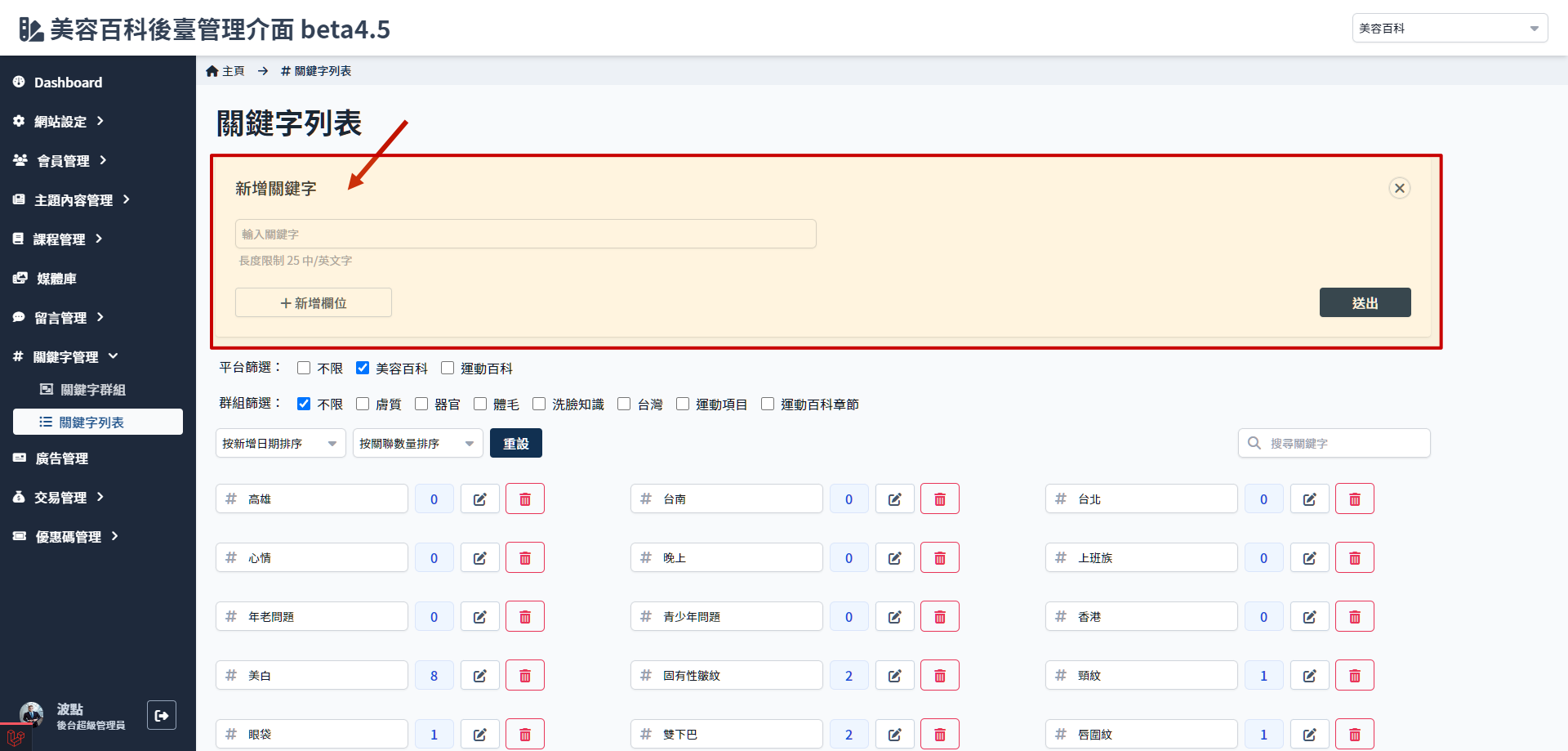Close the 新增關鍵字 panel
The width and height of the screenshot is (1568, 751).
tap(1400, 188)
